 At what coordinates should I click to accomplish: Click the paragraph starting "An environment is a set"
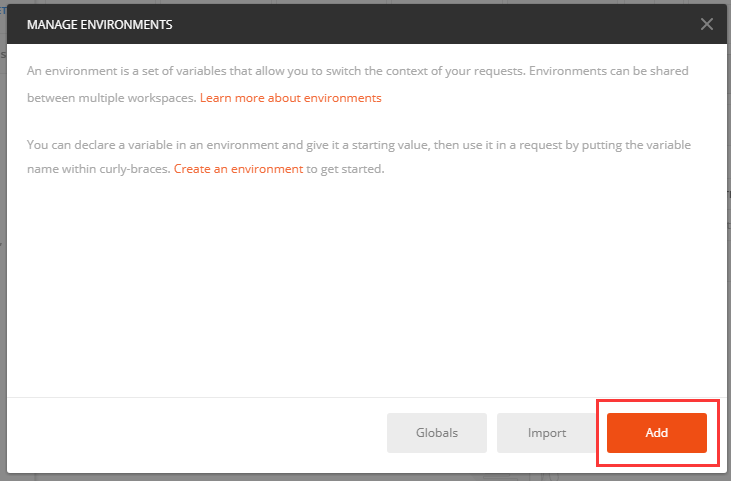pyautogui.click(x=300, y=72)
